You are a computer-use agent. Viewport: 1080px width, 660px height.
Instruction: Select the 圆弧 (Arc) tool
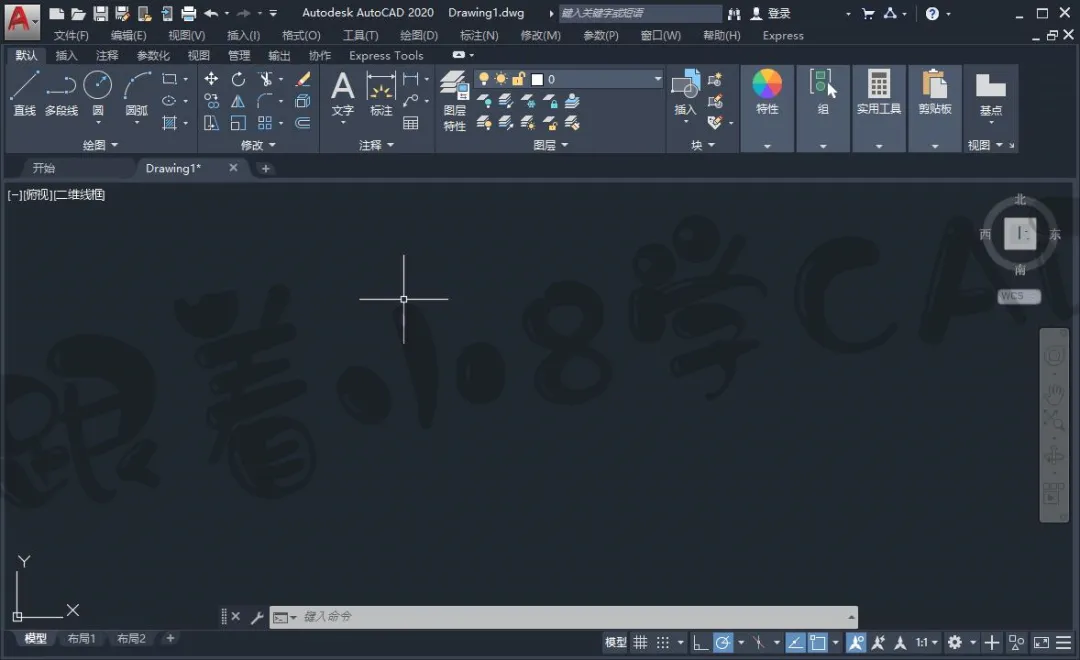click(x=136, y=94)
